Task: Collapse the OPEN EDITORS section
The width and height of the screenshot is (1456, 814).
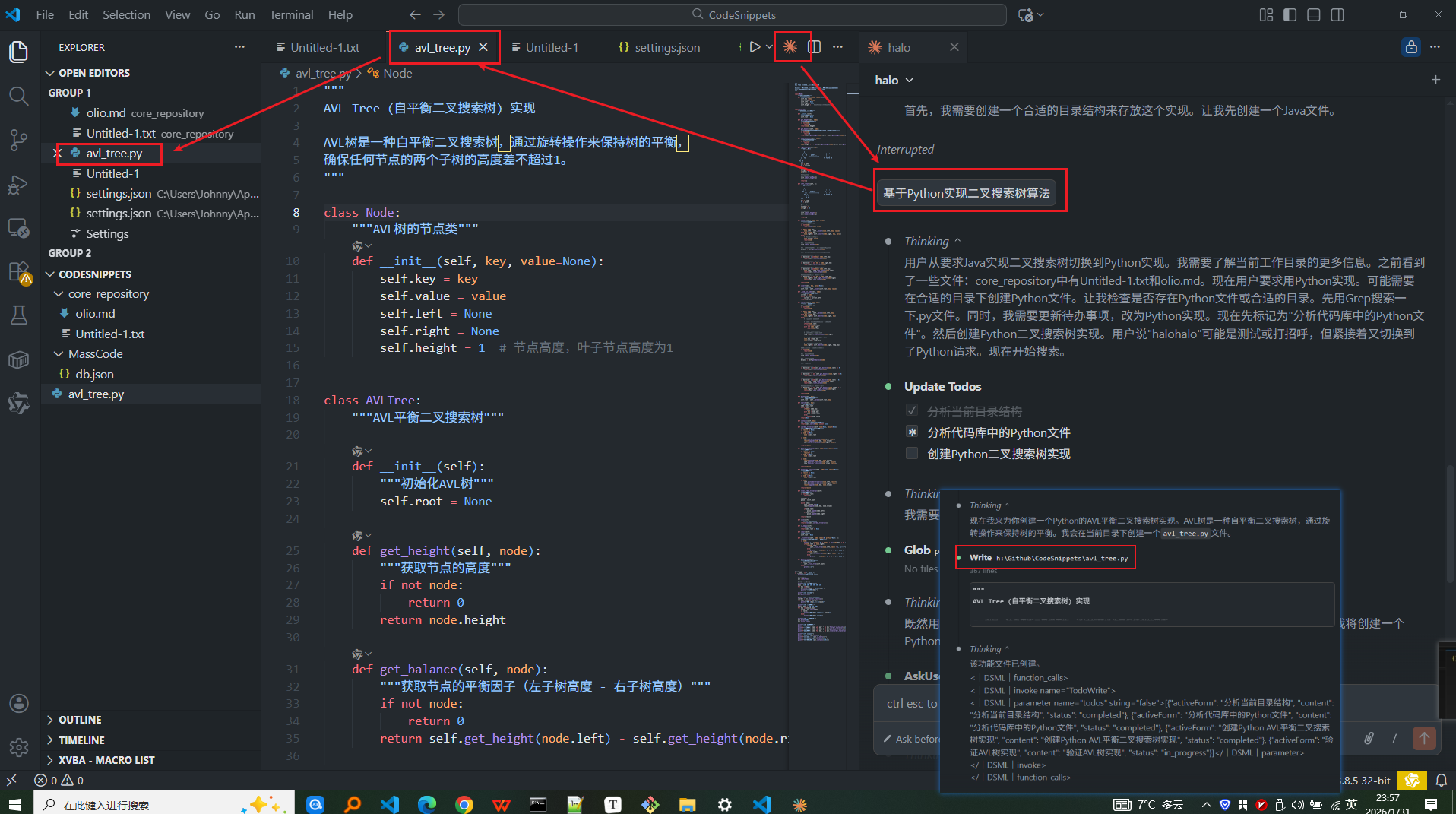Action: pos(150,73)
